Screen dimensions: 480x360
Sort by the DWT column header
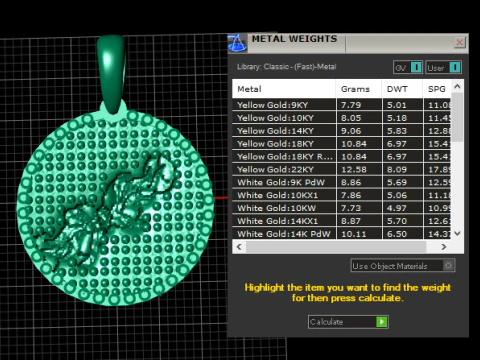(402, 89)
